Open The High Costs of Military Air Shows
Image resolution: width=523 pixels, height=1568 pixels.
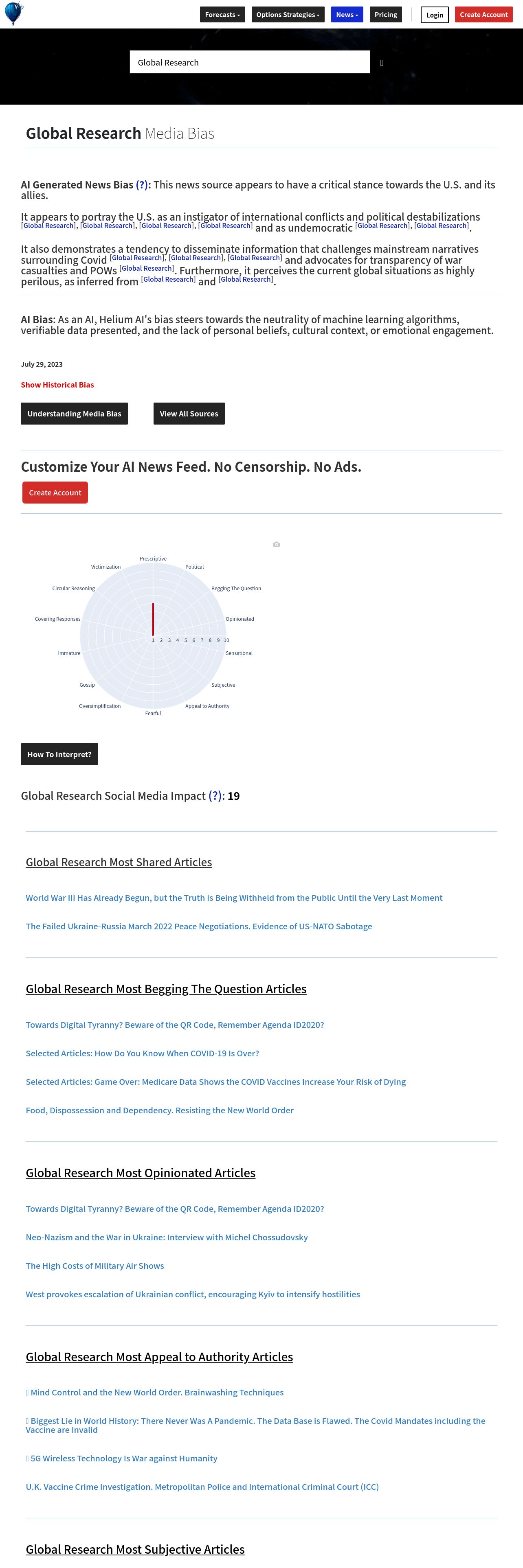coord(94,1266)
